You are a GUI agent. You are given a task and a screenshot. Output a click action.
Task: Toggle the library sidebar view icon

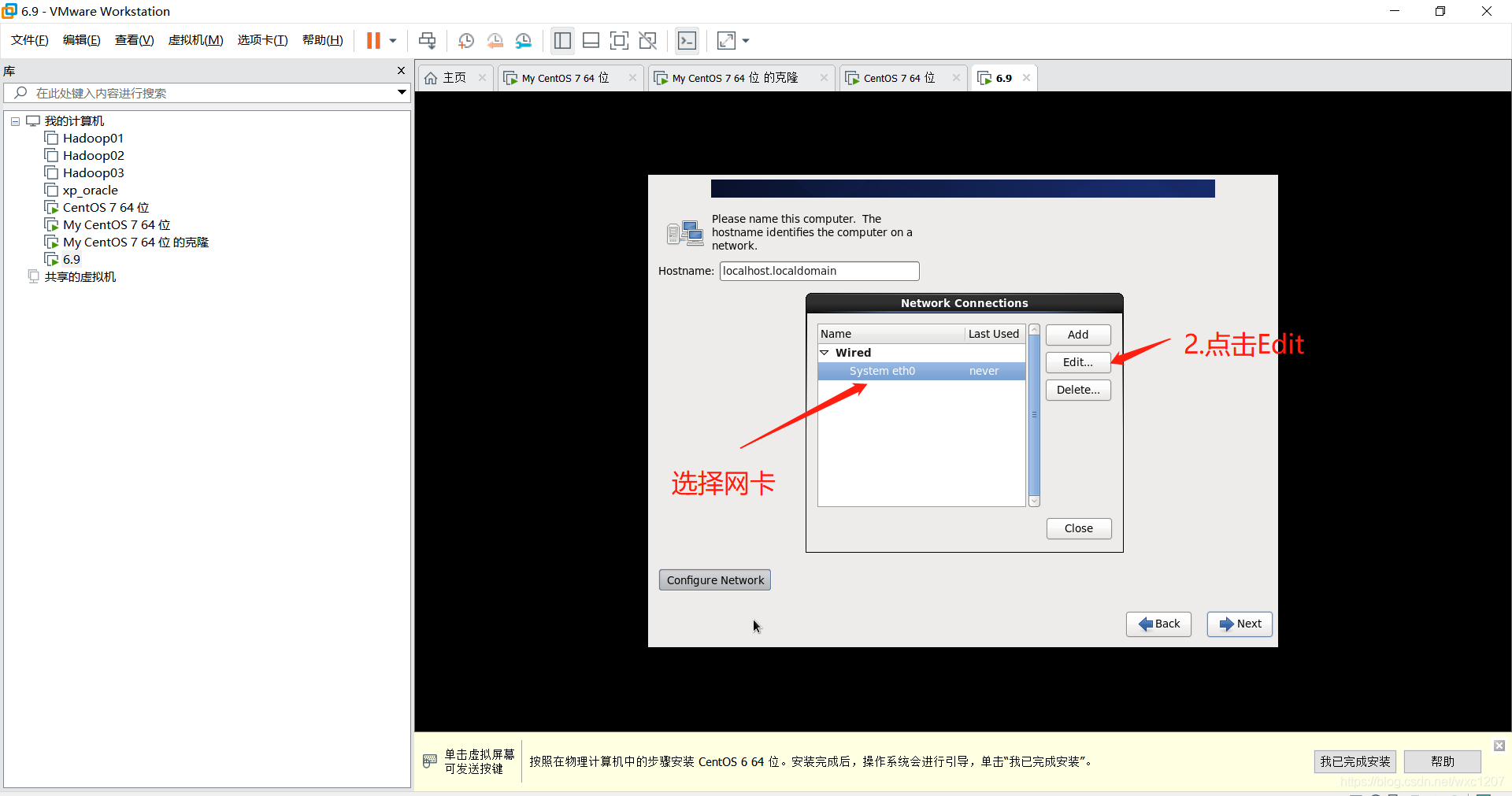click(x=562, y=40)
